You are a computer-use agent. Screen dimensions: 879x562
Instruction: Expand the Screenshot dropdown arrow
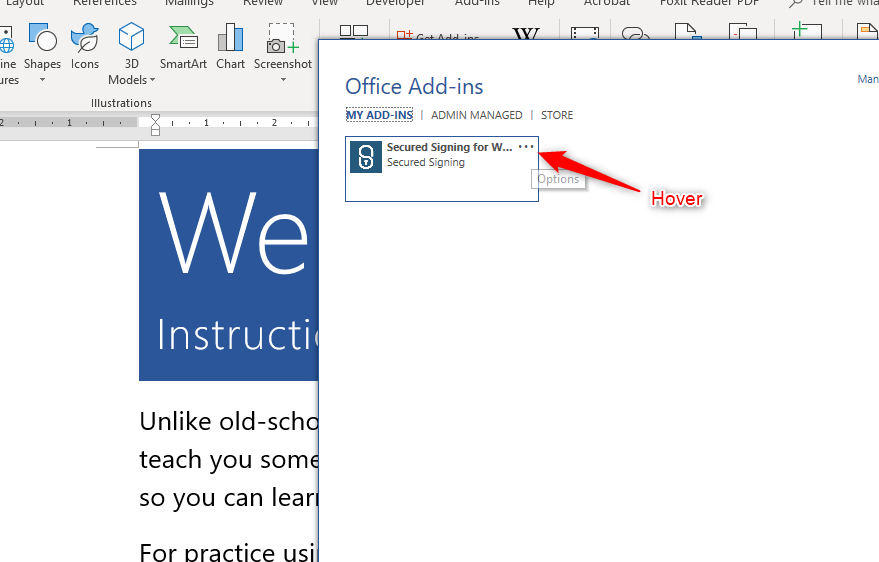283,80
